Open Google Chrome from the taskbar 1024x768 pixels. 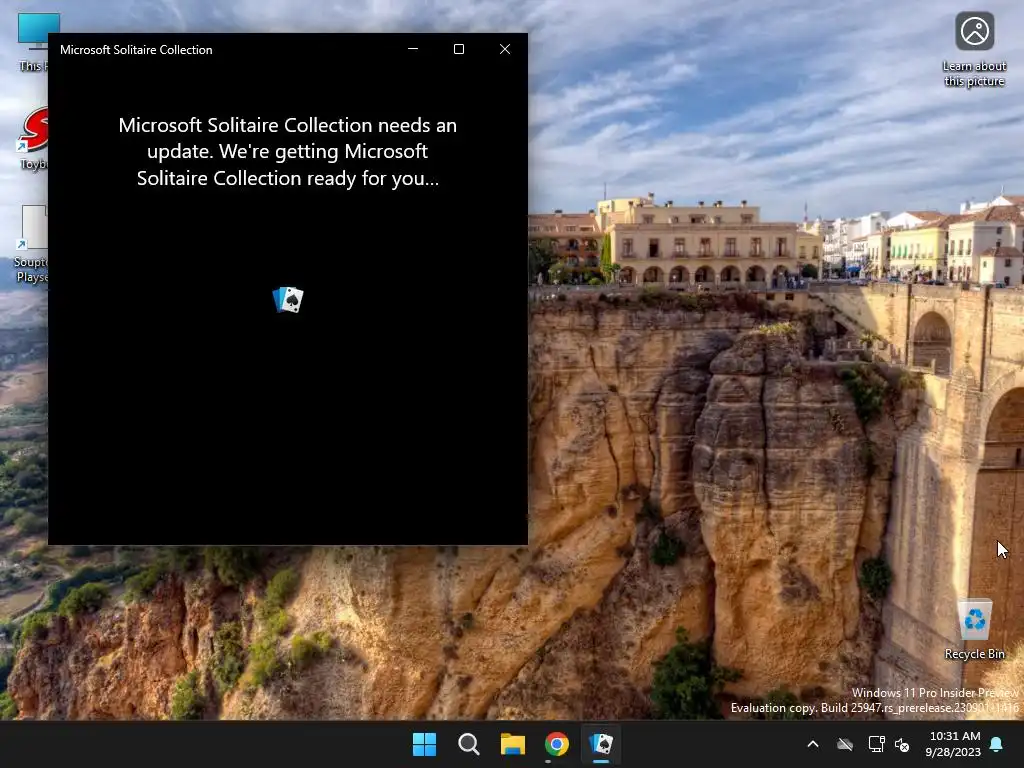(556, 744)
